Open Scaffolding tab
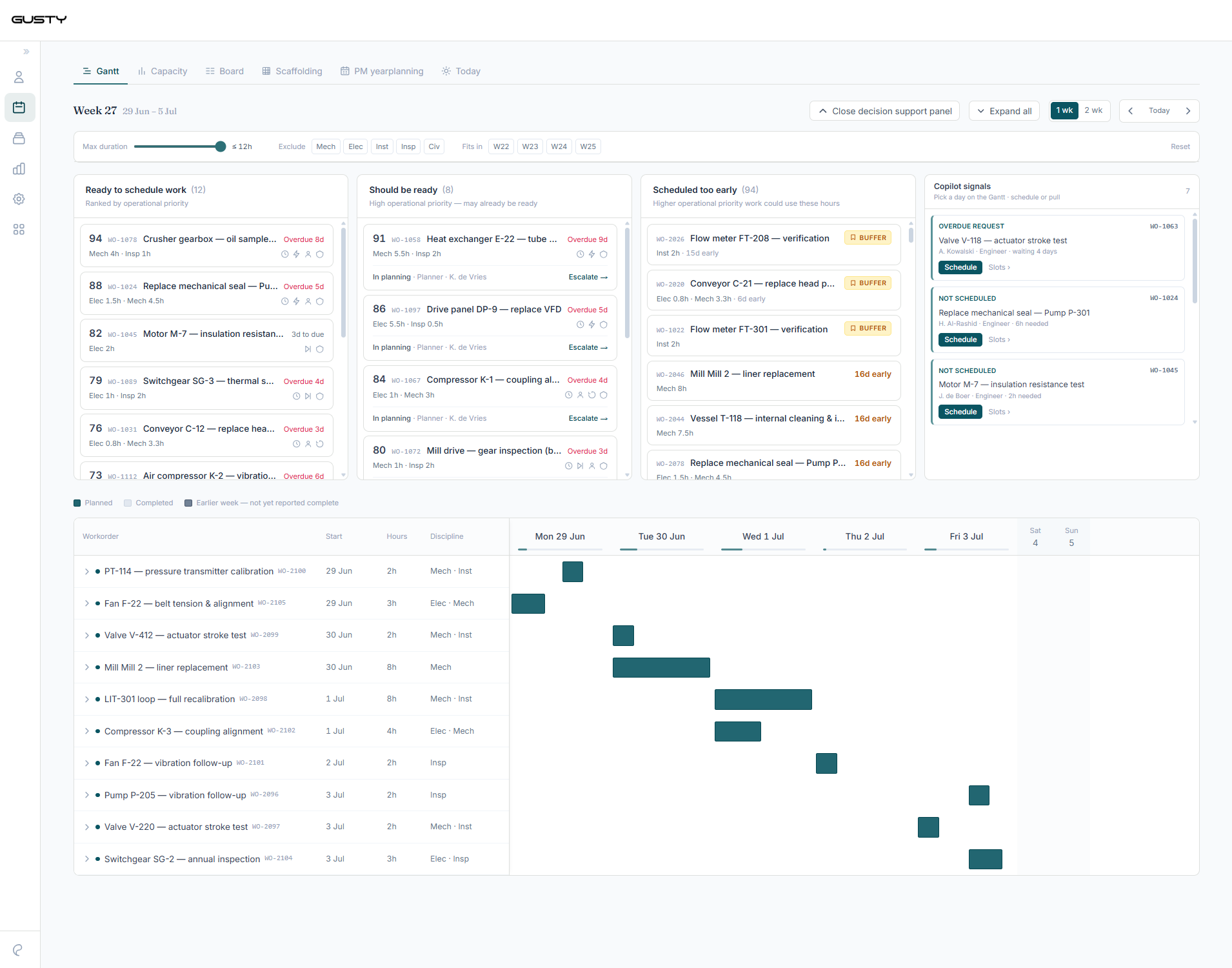Image resolution: width=1232 pixels, height=968 pixels. pyautogui.click(x=292, y=71)
